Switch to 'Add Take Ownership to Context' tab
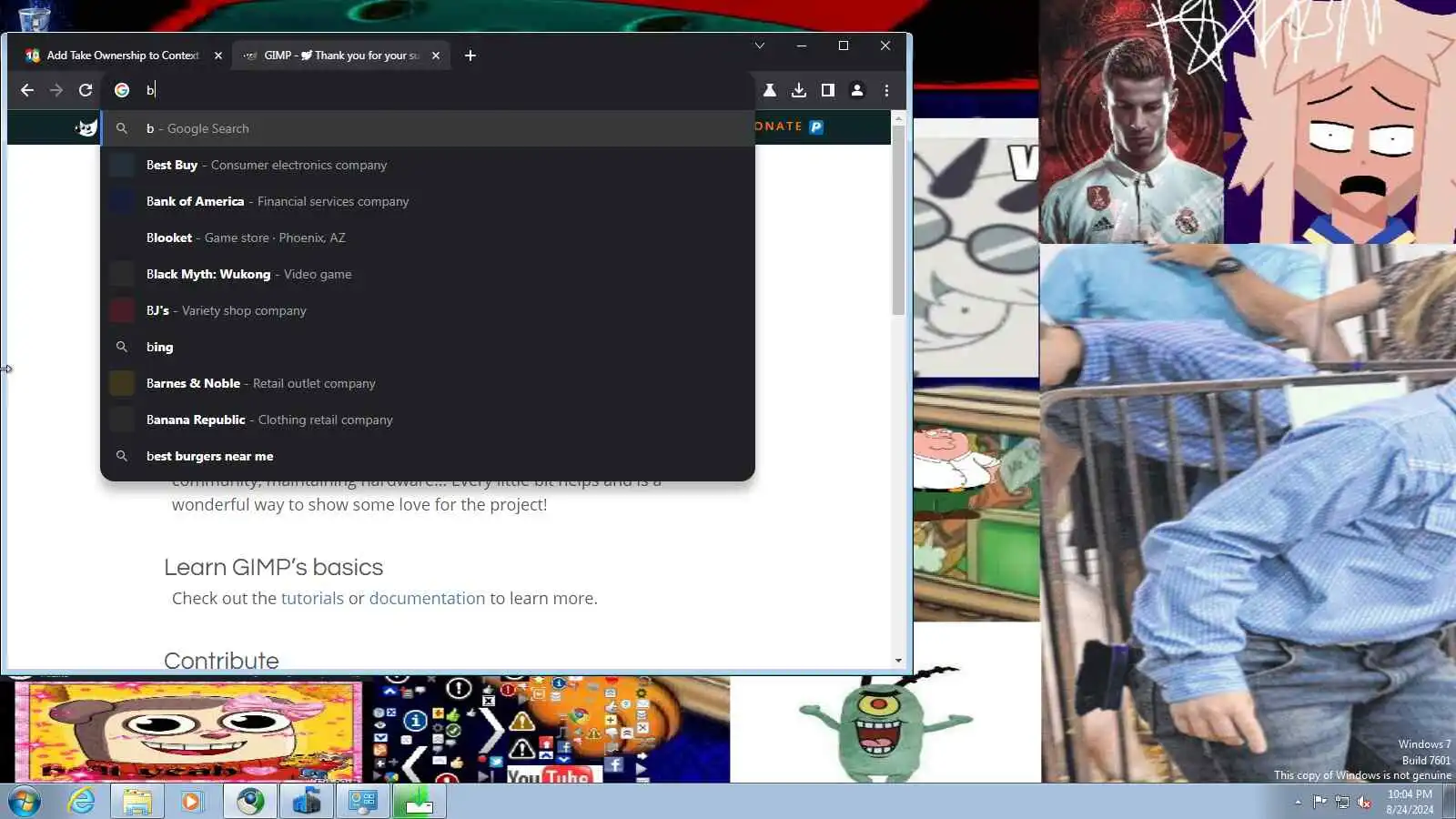Viewport: 1456px width, 819px height. coord(123,56)
